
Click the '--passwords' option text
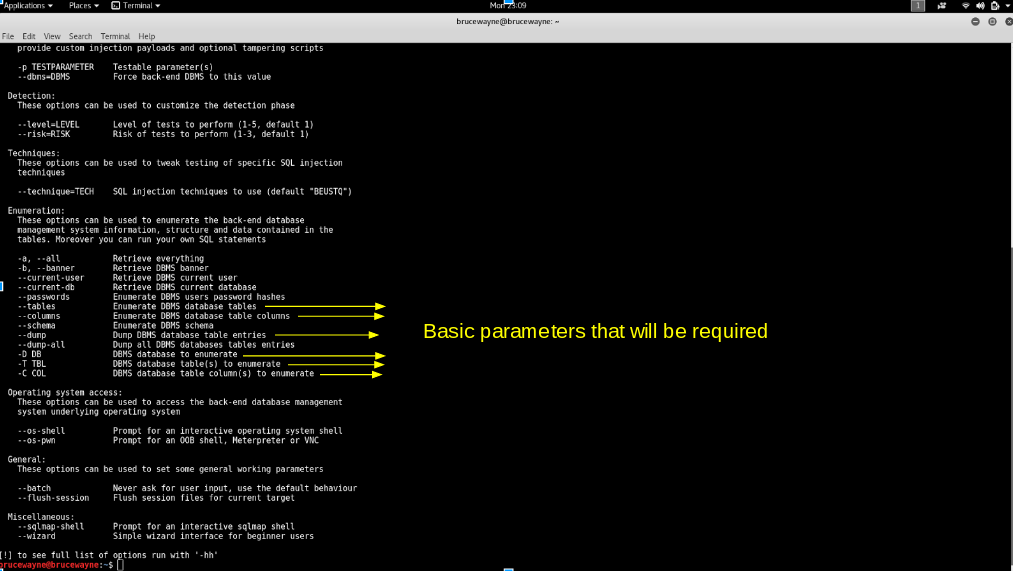coord(43,296)
